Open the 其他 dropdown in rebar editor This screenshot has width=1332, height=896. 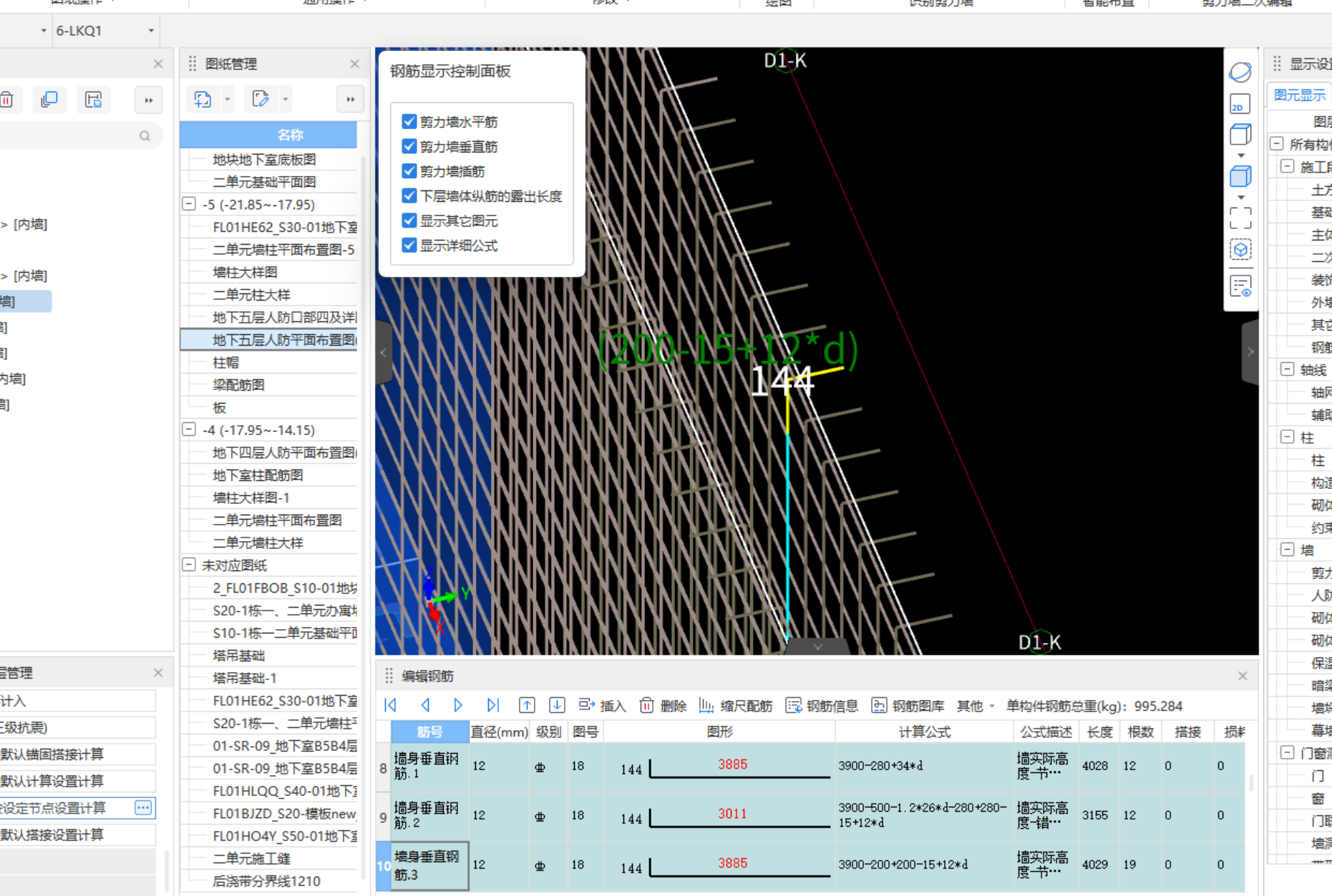tap(976, 706)
